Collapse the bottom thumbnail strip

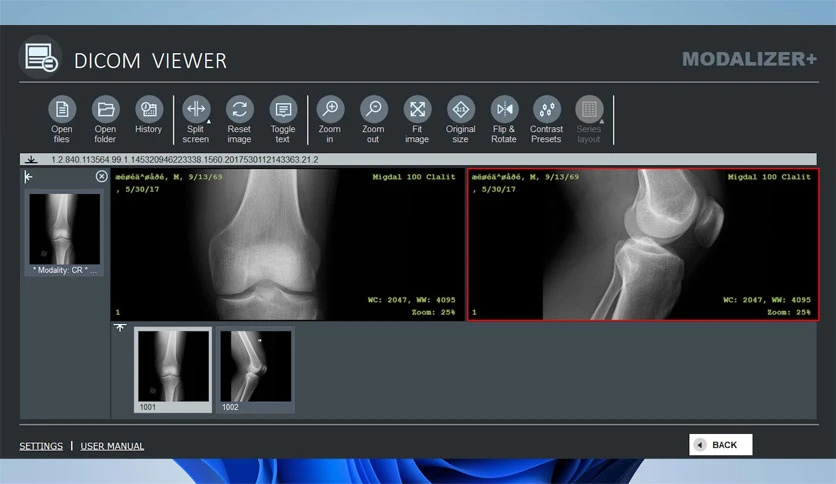120,327
